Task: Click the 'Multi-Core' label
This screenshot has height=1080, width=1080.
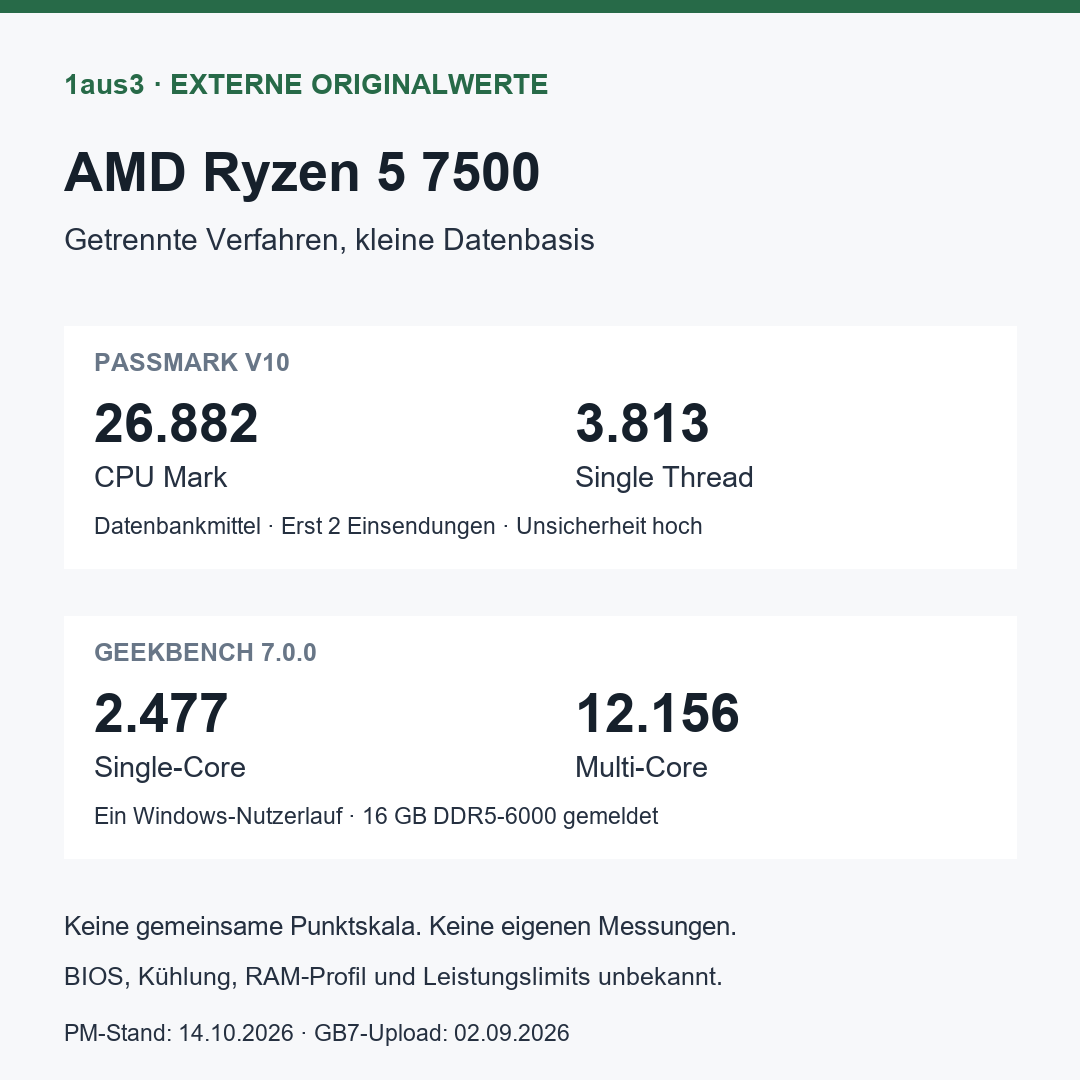Action: click(641, 767)
